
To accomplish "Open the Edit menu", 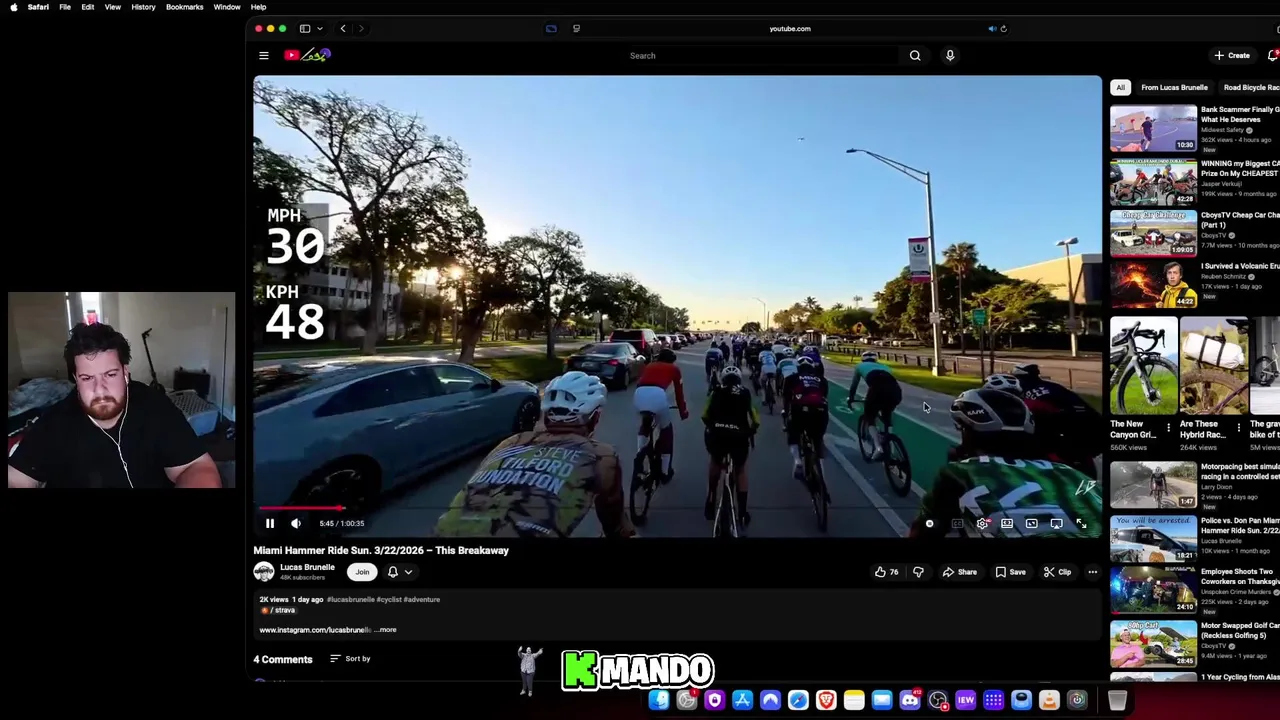I will [88, 7].
